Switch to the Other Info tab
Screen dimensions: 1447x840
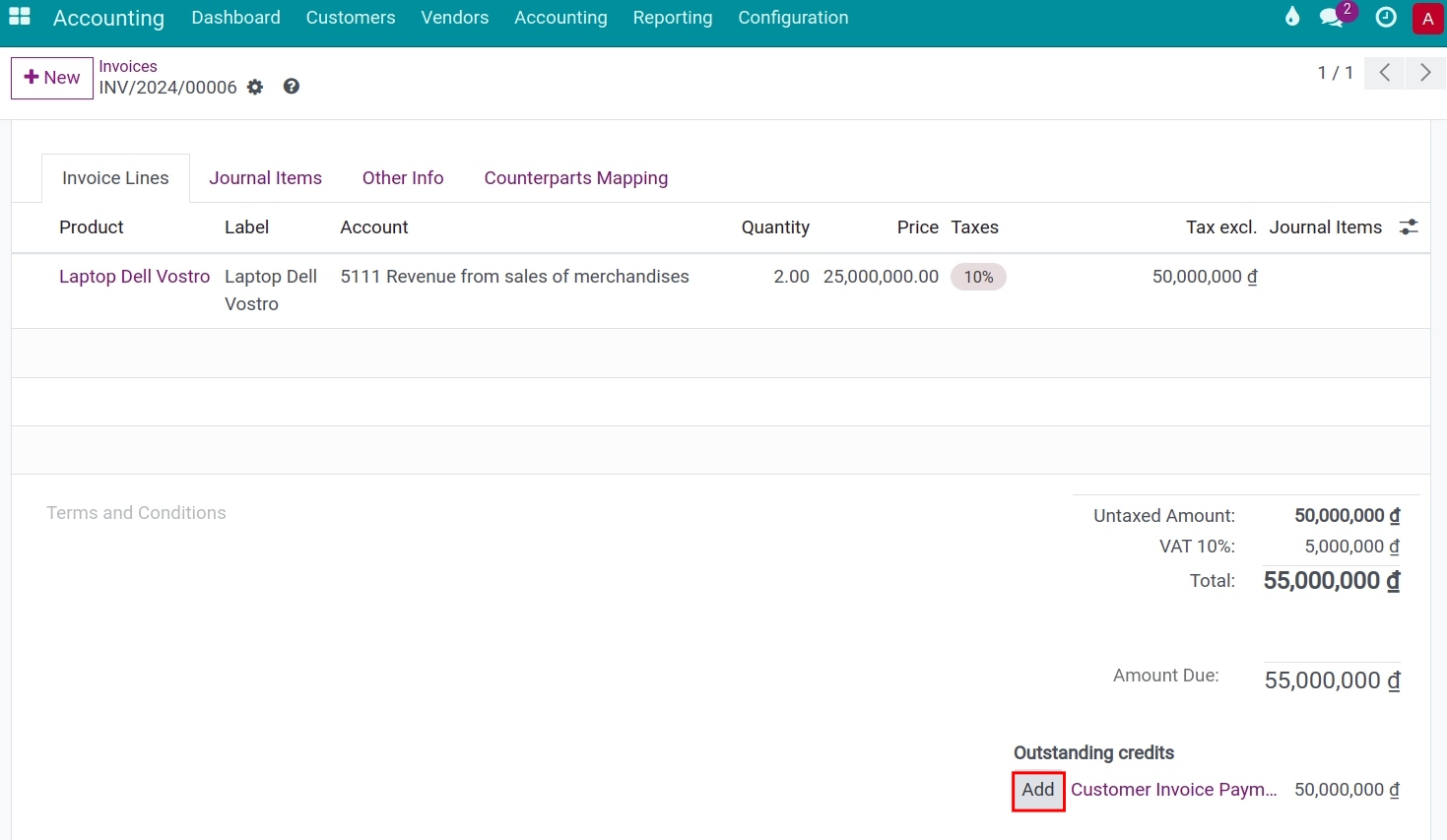403,178
